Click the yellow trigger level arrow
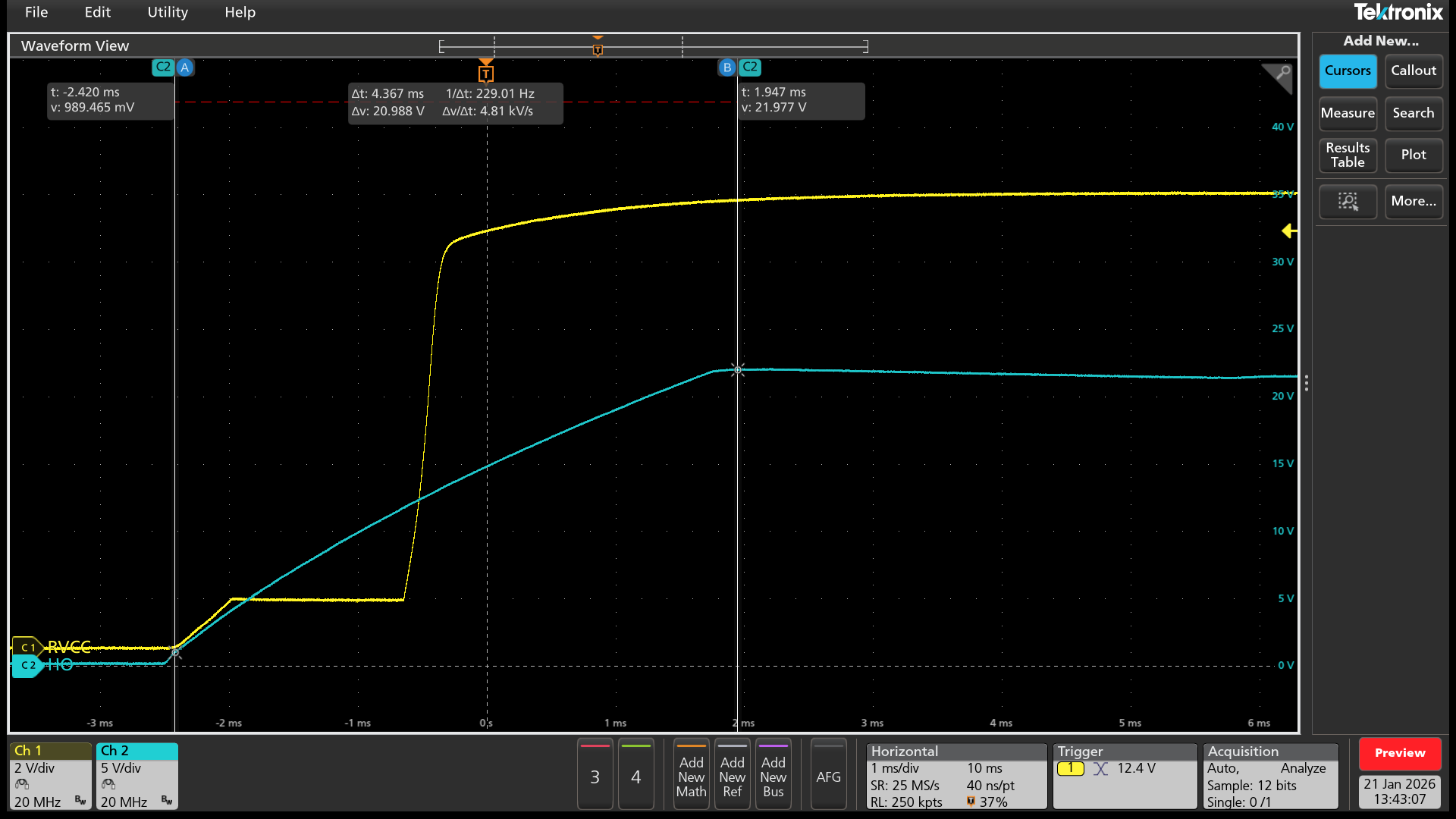 tap(1288, 231)
